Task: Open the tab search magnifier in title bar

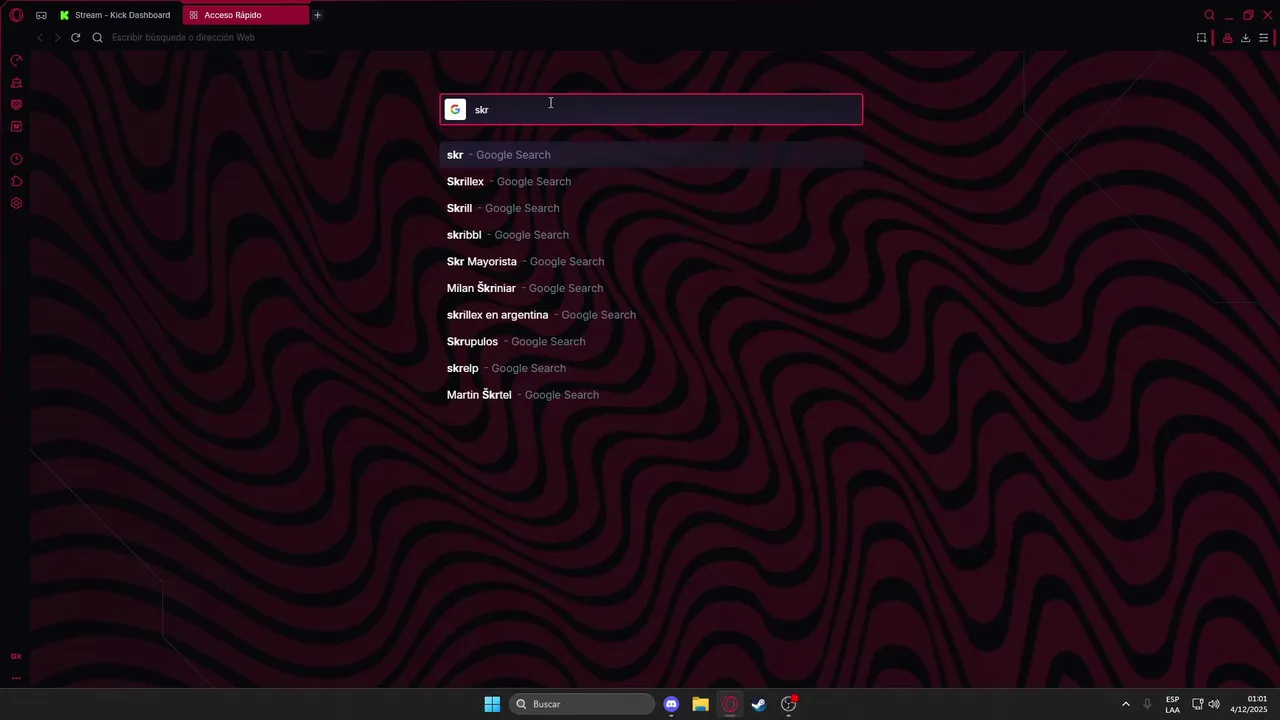Action: tap(1209, 15)
